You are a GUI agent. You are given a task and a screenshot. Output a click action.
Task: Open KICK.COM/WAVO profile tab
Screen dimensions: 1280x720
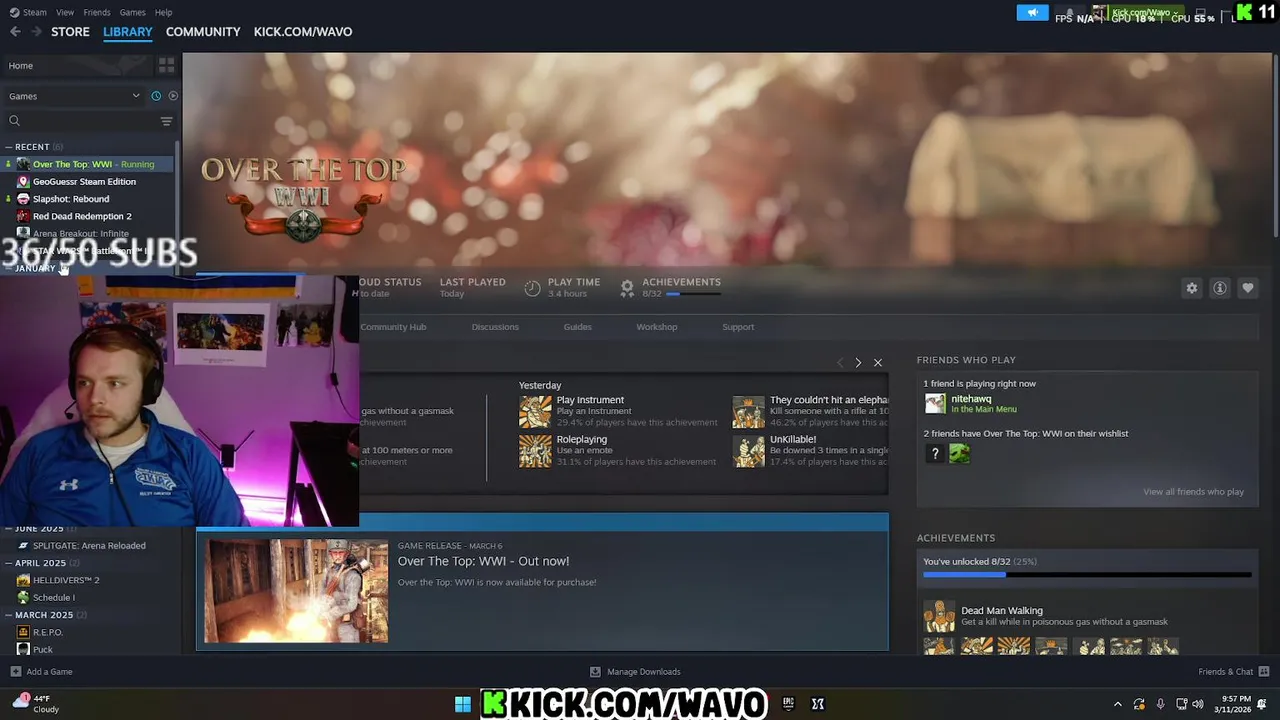pyautogui.click(x=303, y=32)
